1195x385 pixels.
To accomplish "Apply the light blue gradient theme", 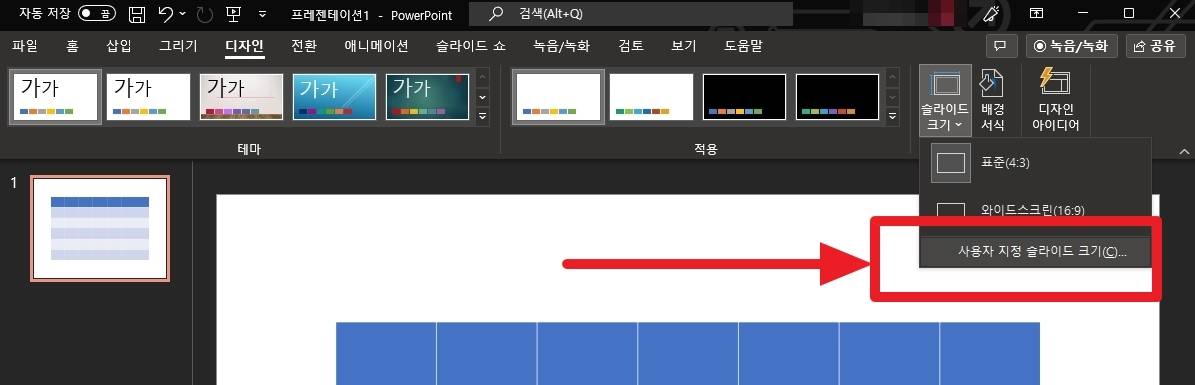I will click(334, 97).
